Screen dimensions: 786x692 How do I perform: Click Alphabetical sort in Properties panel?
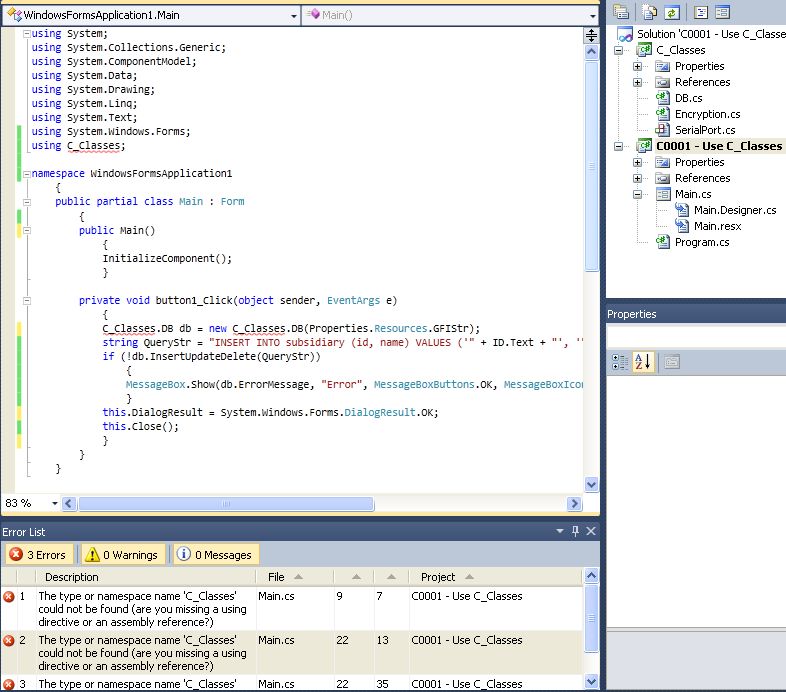click(x=643, y=362)
